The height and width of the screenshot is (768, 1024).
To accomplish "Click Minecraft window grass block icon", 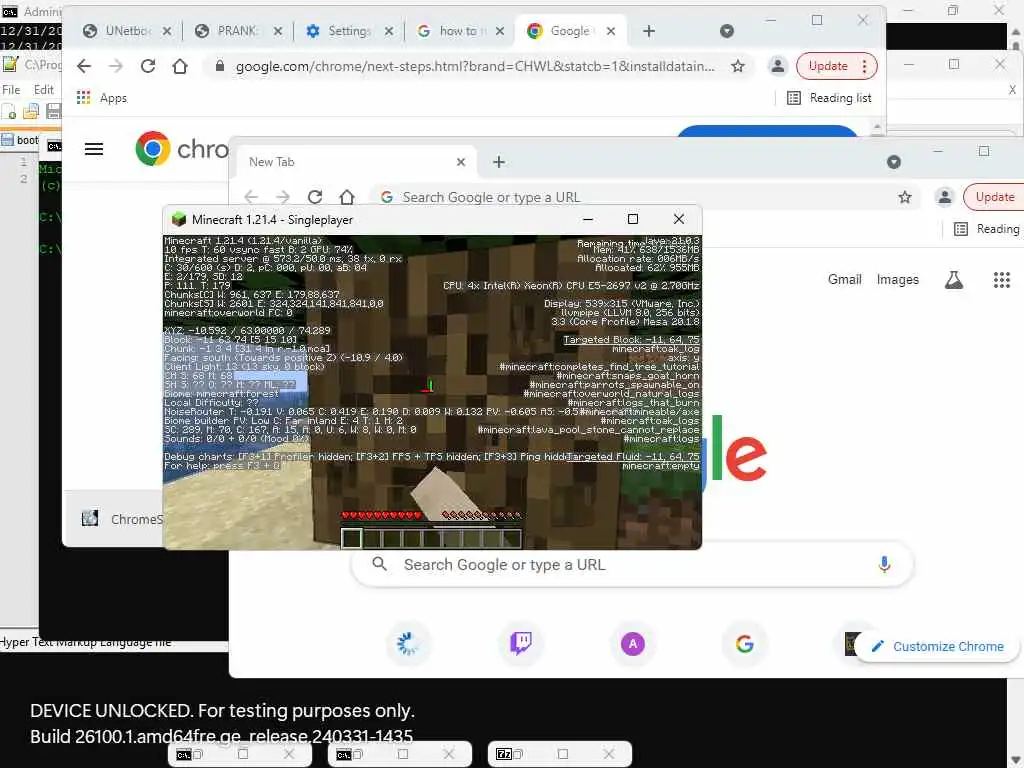I will click(x=178, y=219).
